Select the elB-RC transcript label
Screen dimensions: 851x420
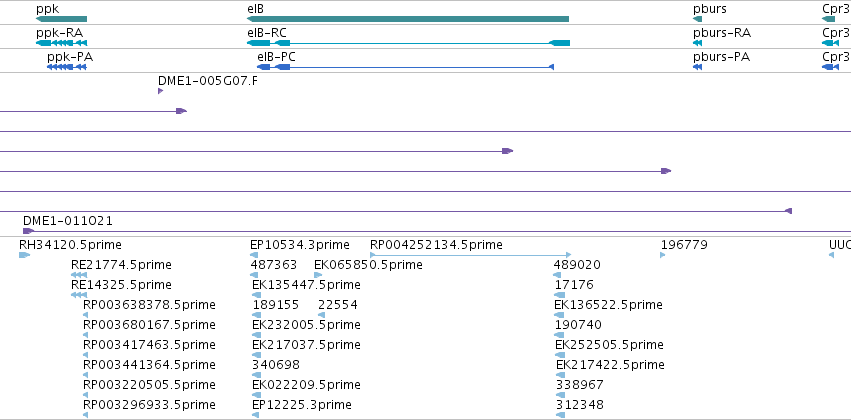click(266, 33)
